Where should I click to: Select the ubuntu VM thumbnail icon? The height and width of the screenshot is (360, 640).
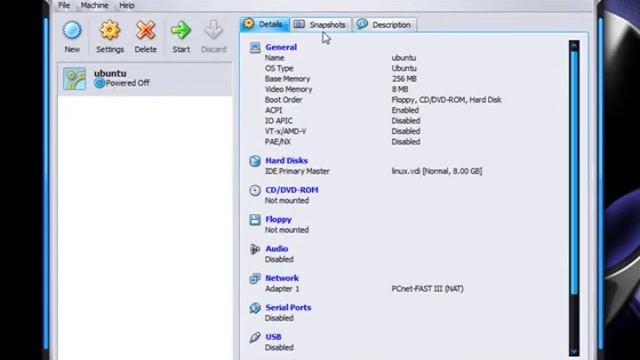(74, 78)
